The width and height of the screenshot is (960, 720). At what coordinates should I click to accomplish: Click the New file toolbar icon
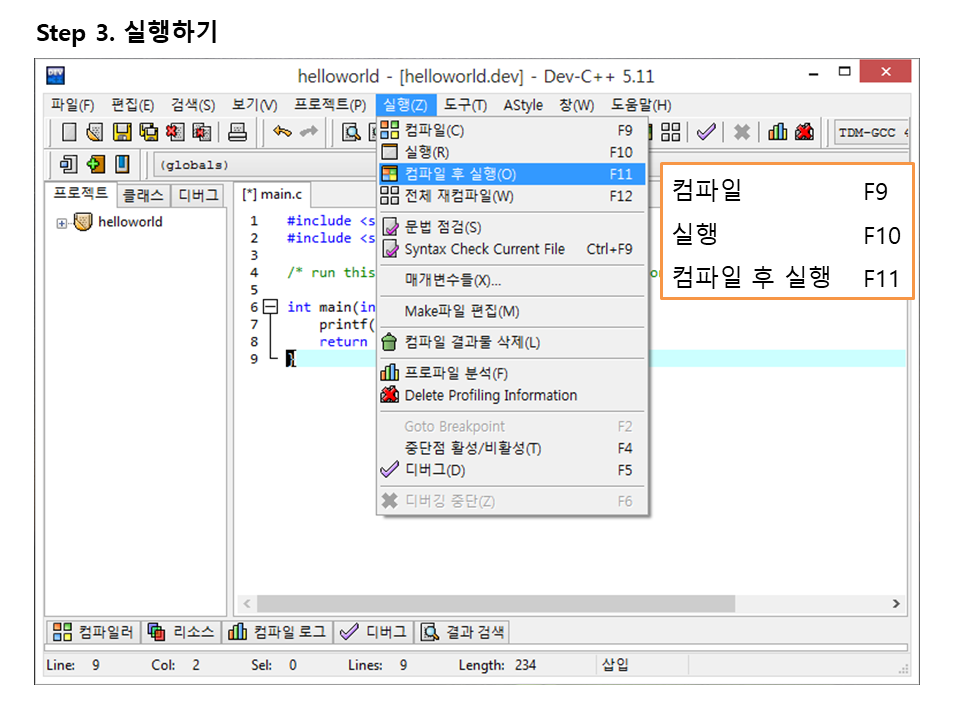click(69, 132)
